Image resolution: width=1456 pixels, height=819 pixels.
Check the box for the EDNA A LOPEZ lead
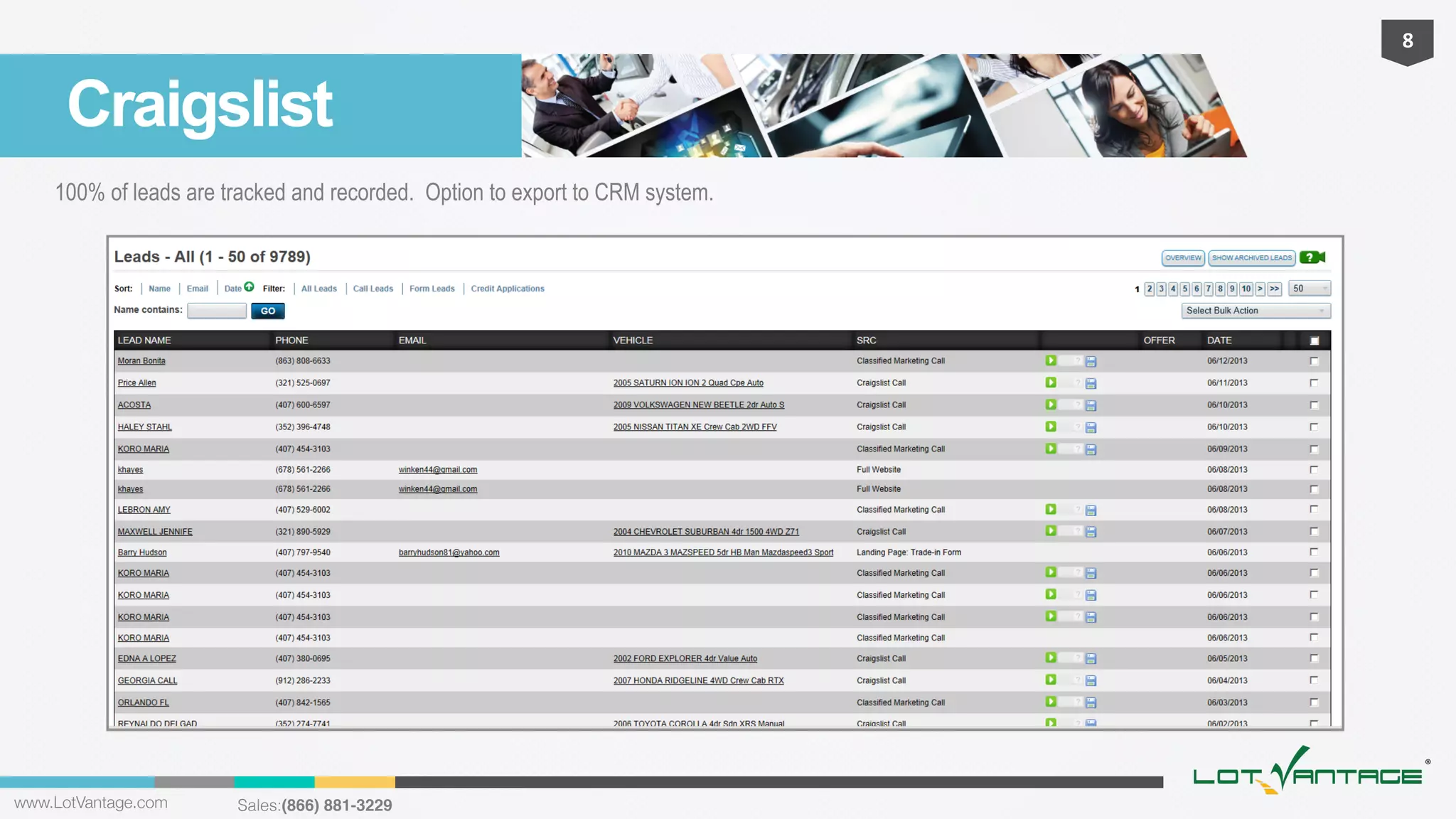pyautogui.click(x=1314, y=658)
